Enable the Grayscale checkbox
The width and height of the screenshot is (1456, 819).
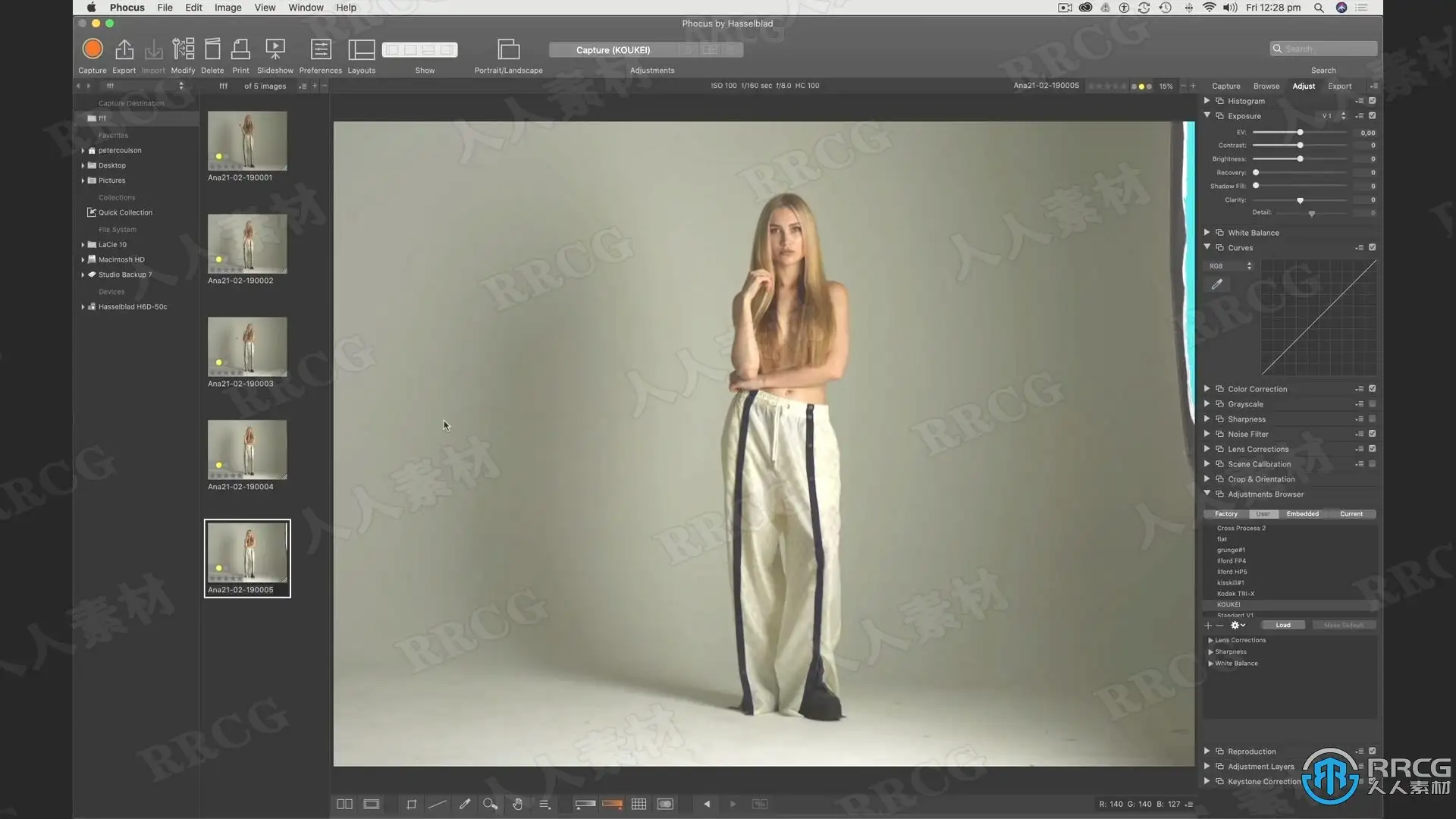click(1372, 404)
